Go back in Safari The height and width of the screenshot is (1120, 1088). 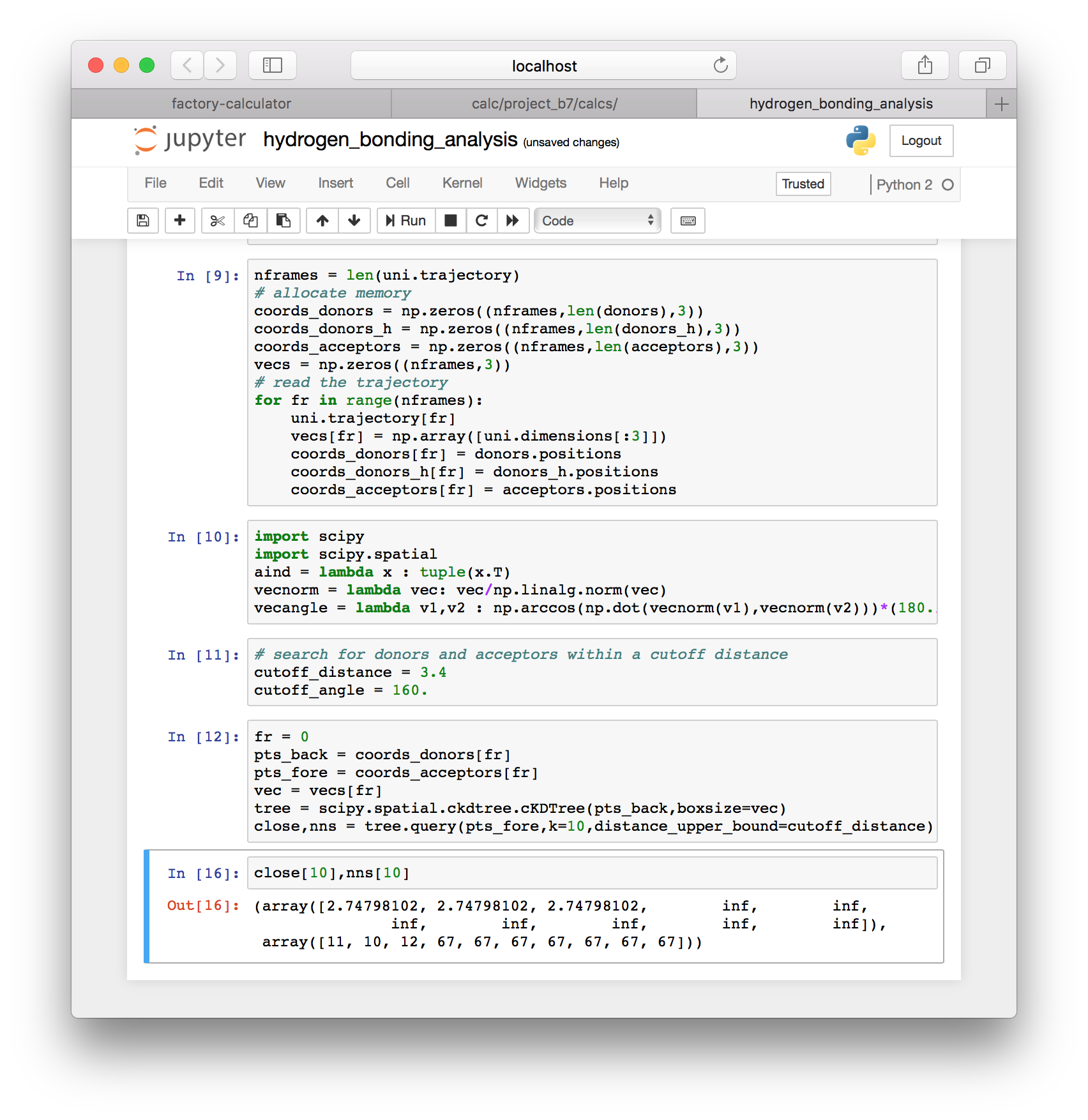click(187, 65)
